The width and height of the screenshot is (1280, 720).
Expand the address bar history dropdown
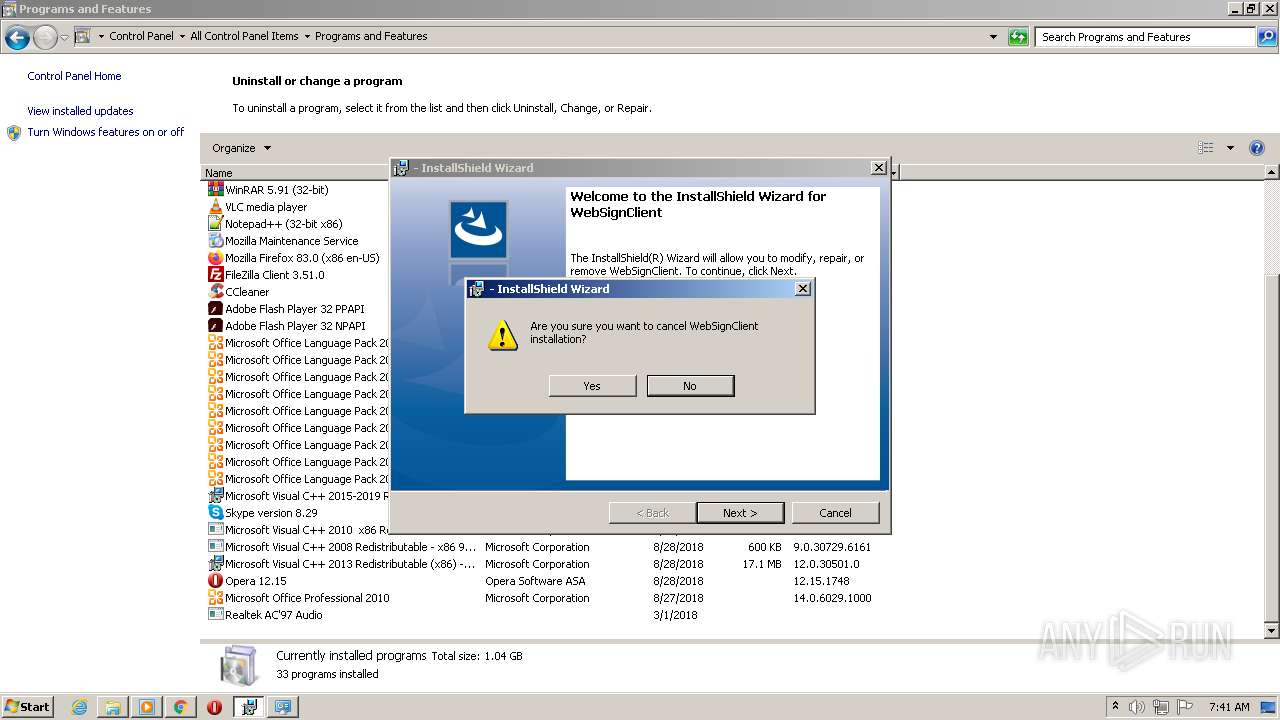(993, 37)
